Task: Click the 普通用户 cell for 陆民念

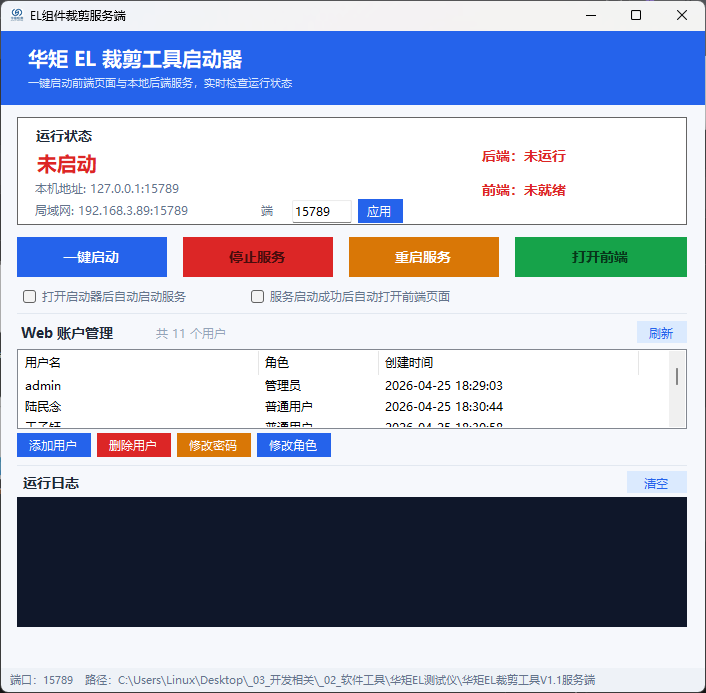Action: coord(289,407)
